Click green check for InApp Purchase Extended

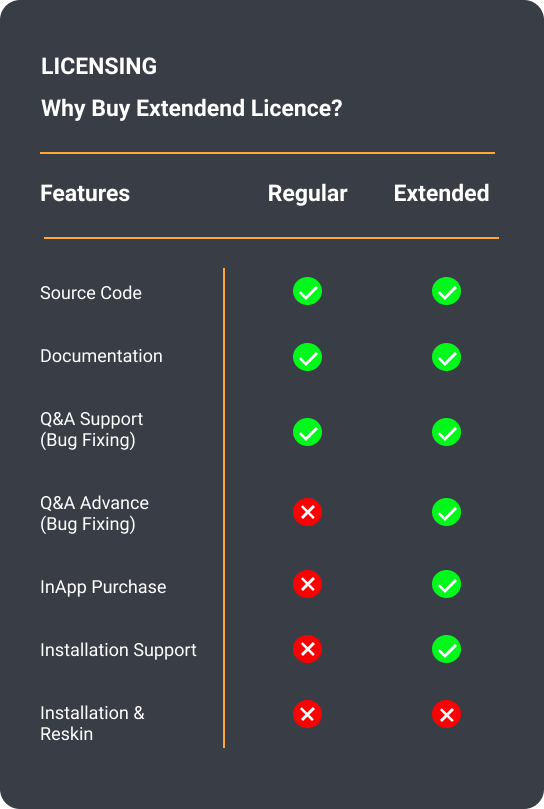[446, 584]
